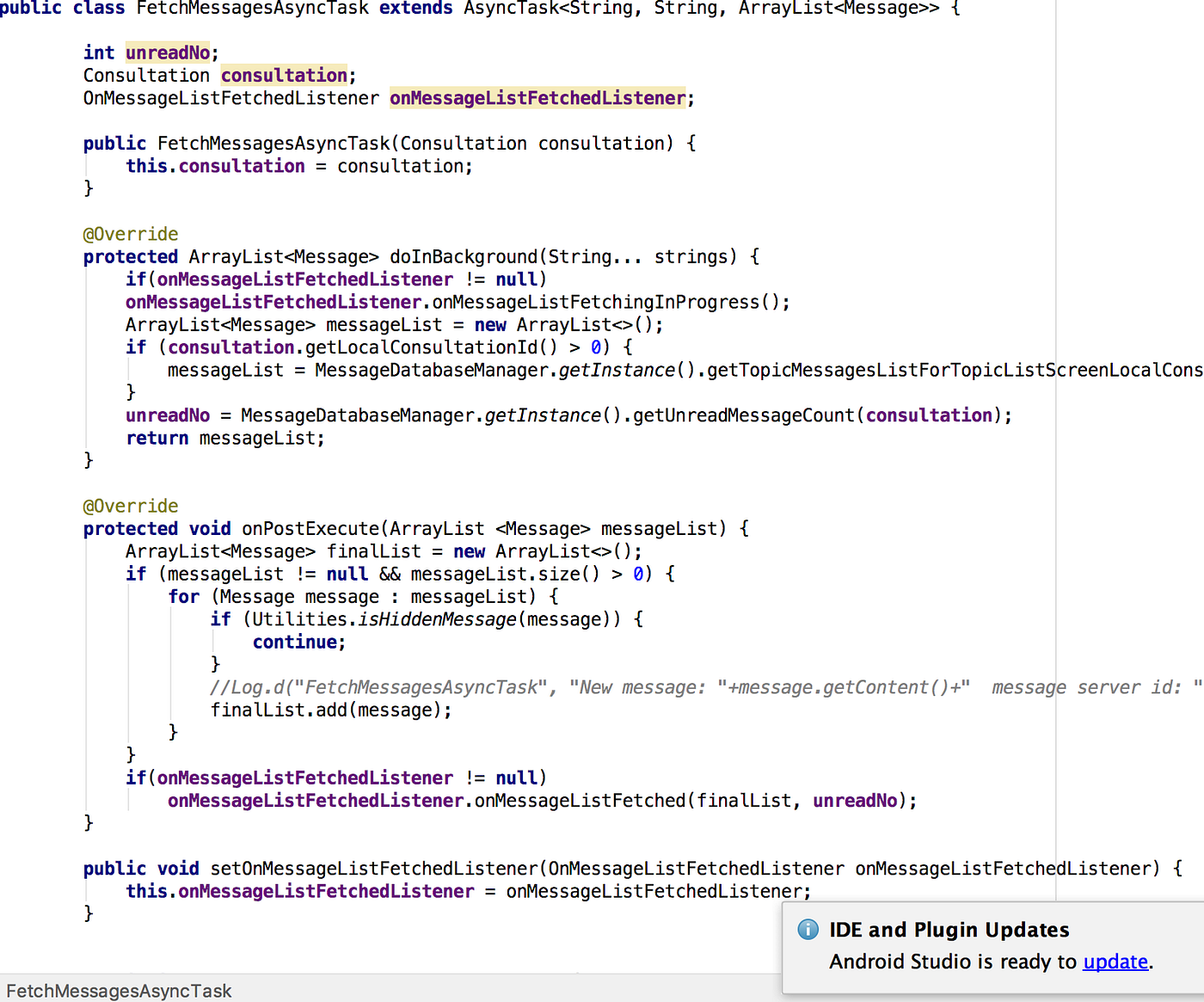
Task: Click the highlighted consultation field declaration
Action: (x=284, y=75)
